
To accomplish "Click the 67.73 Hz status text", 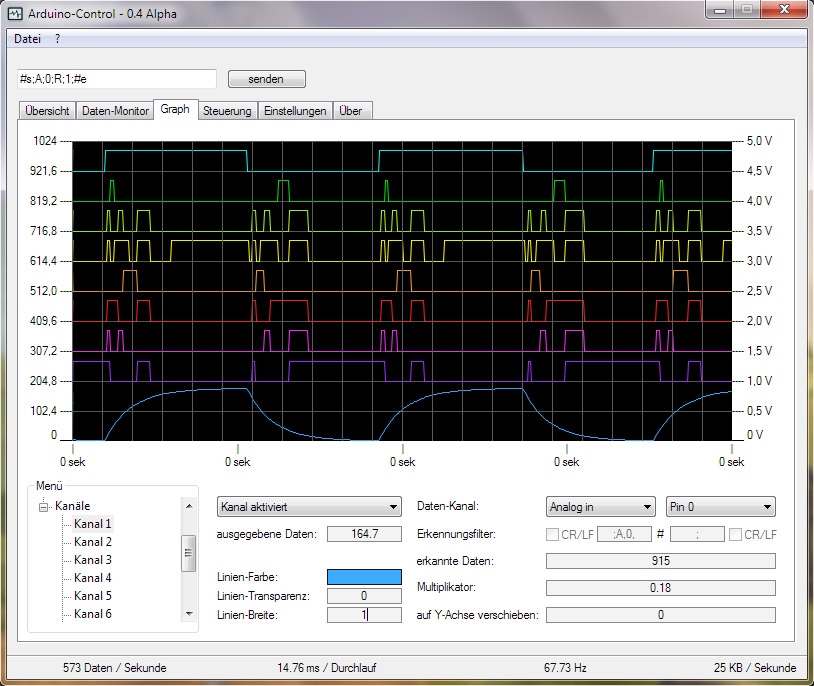I will click(565, 668).
